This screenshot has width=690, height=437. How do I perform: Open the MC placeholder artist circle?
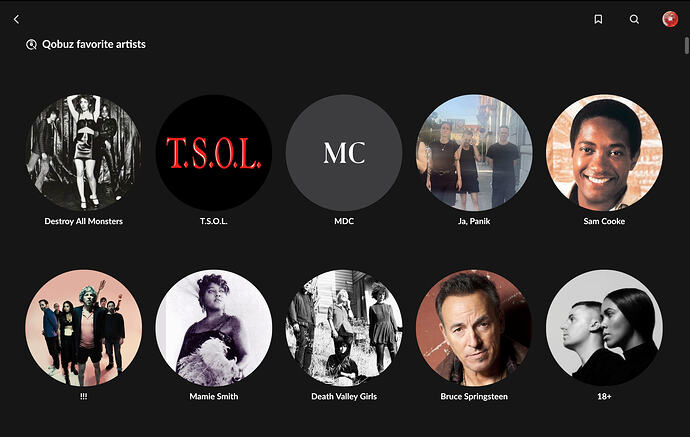click(344, 153)
